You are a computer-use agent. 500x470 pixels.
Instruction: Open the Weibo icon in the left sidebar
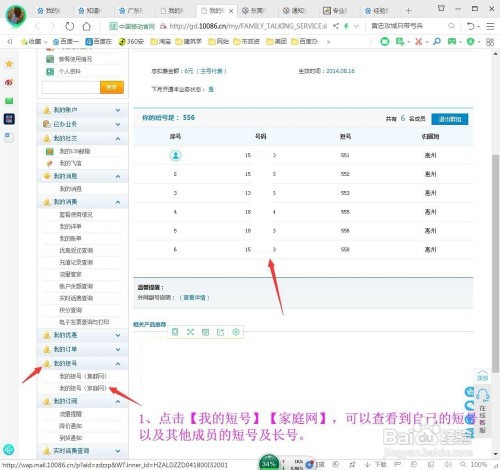9,82
